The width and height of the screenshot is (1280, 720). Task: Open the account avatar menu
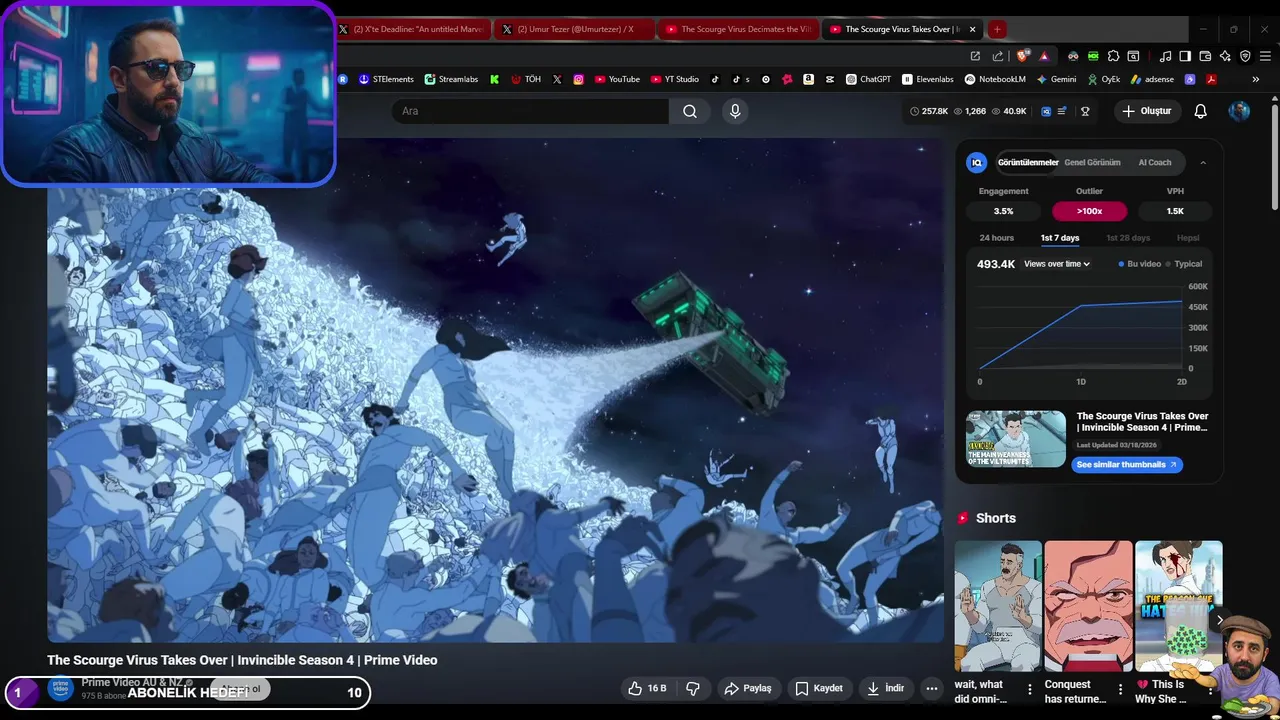click(1239, 111)
